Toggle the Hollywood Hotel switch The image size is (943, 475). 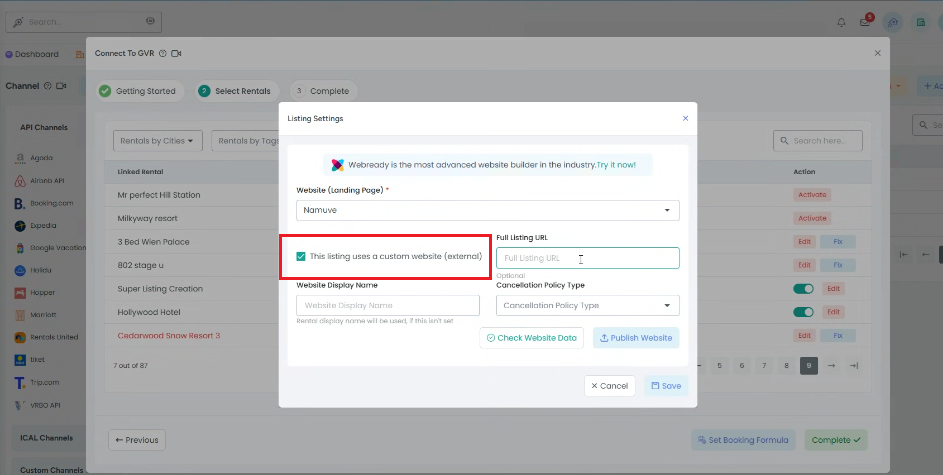pos(803,312)
